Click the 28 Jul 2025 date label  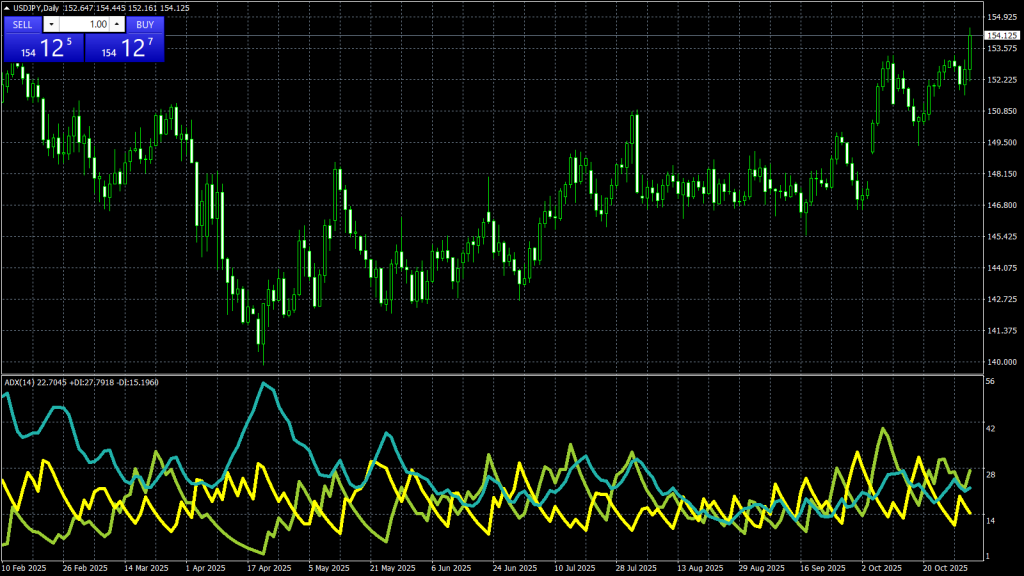pyautogui.click(x=636, y=567)
